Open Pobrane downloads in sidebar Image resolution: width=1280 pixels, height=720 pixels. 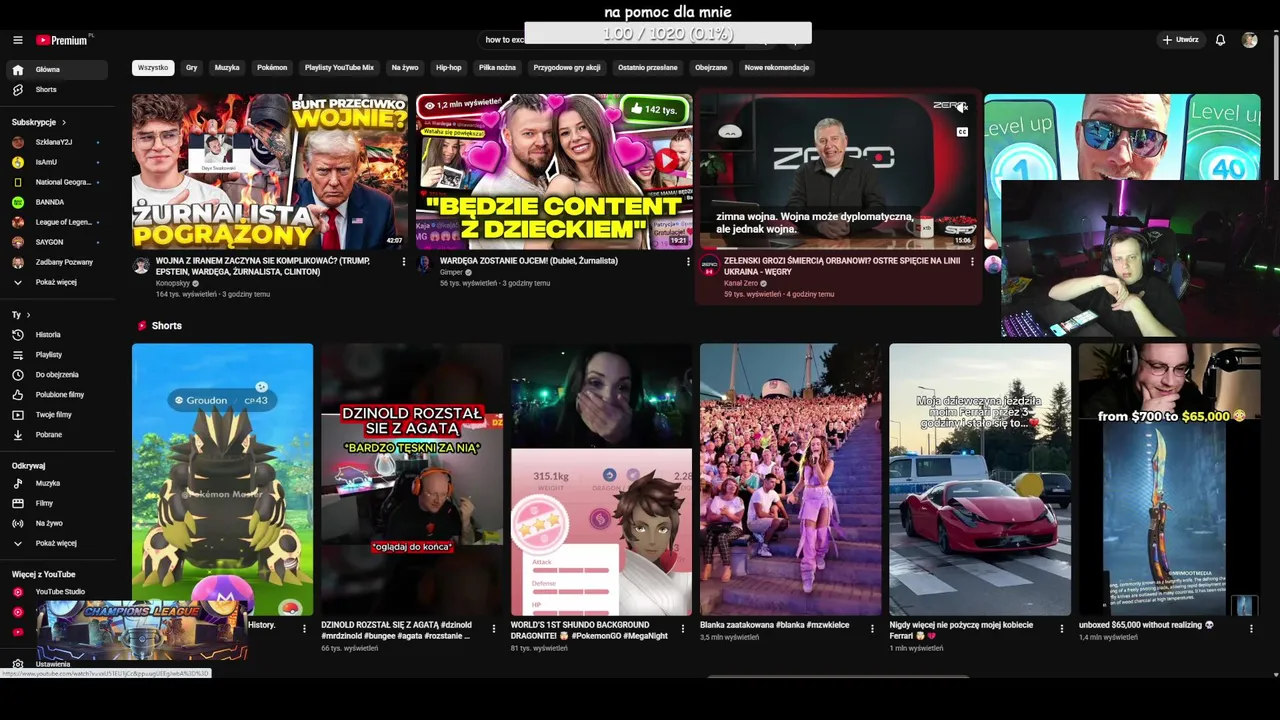[x=57, y=435]
